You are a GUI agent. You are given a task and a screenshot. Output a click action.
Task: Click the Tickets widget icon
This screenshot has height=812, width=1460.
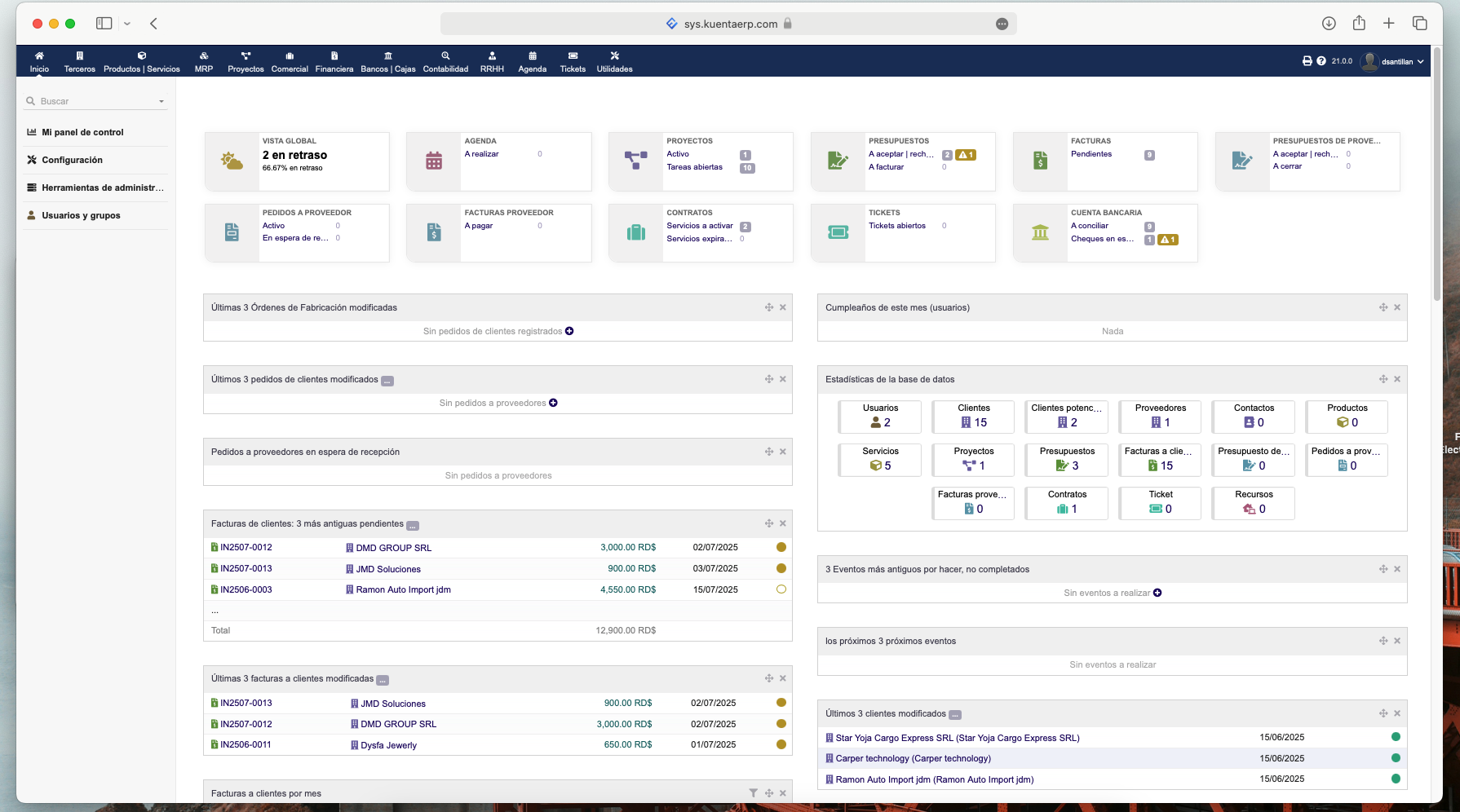838,233
